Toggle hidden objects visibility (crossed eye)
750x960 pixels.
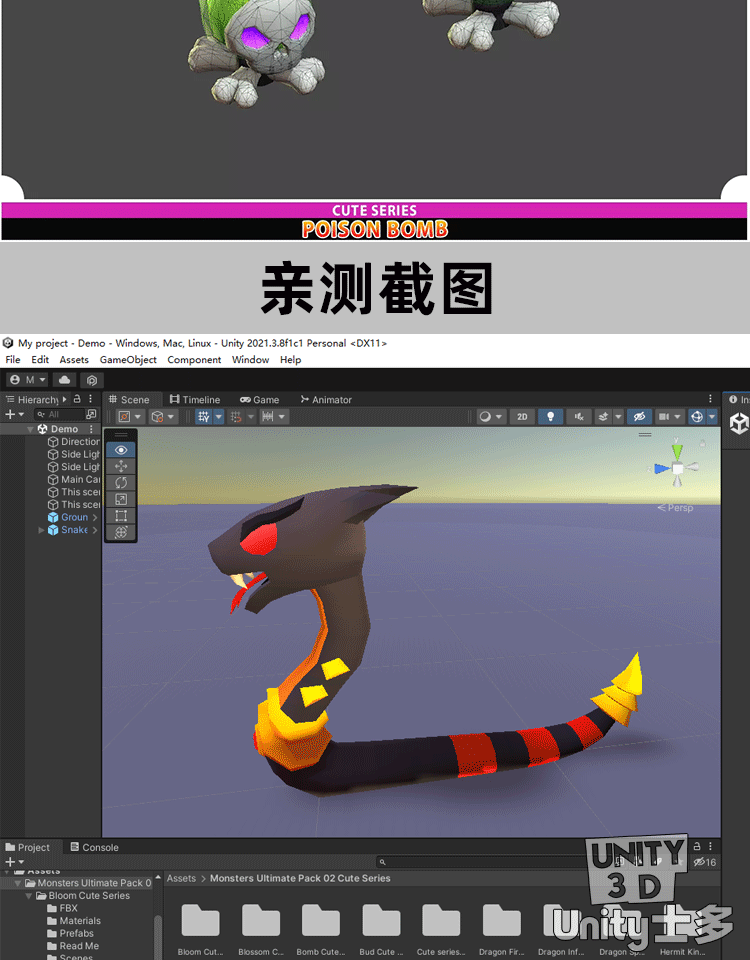tap(639, 417)
